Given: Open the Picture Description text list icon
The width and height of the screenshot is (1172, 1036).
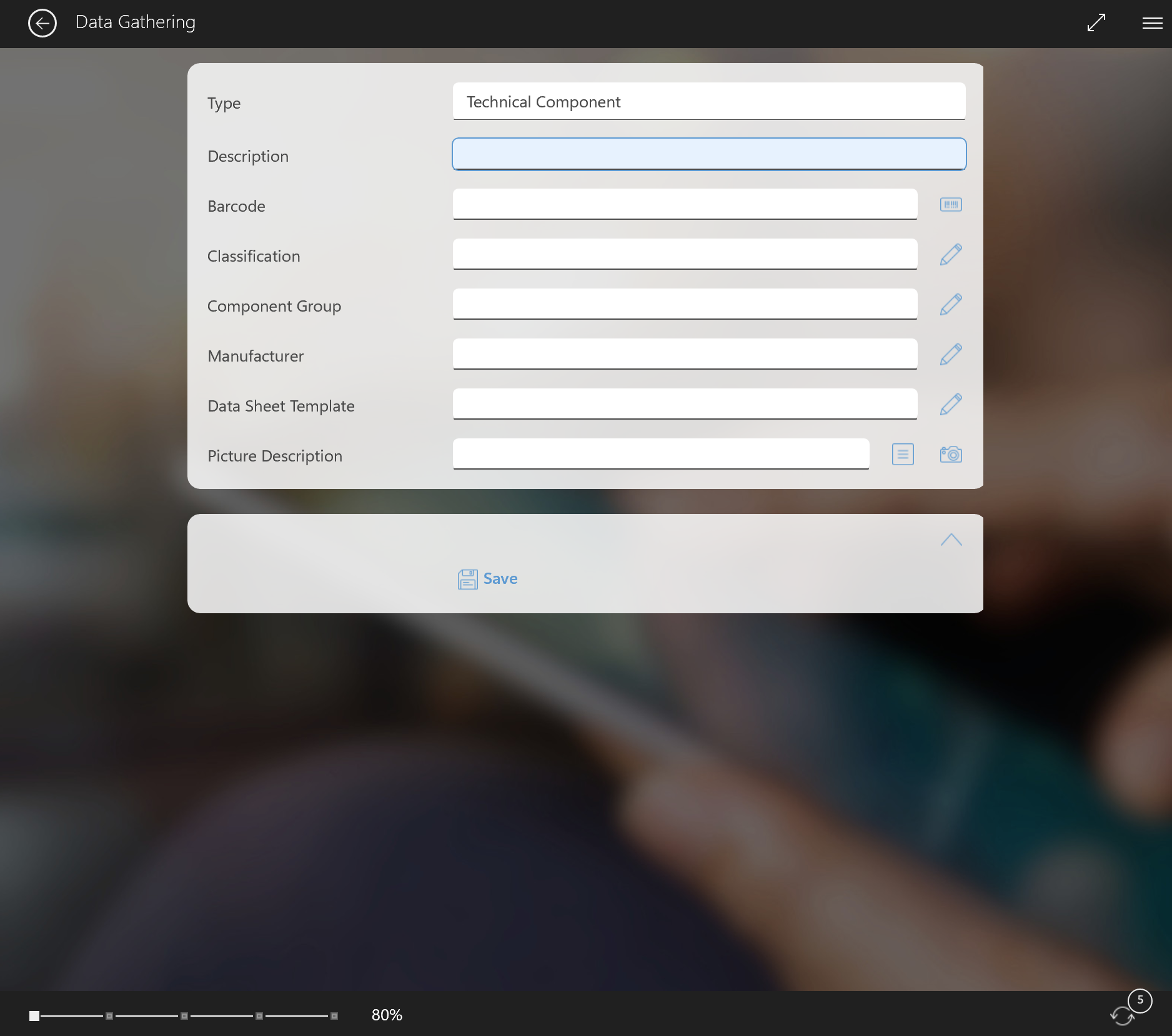Looking at the screenshot, I should [x=903, y=455].
